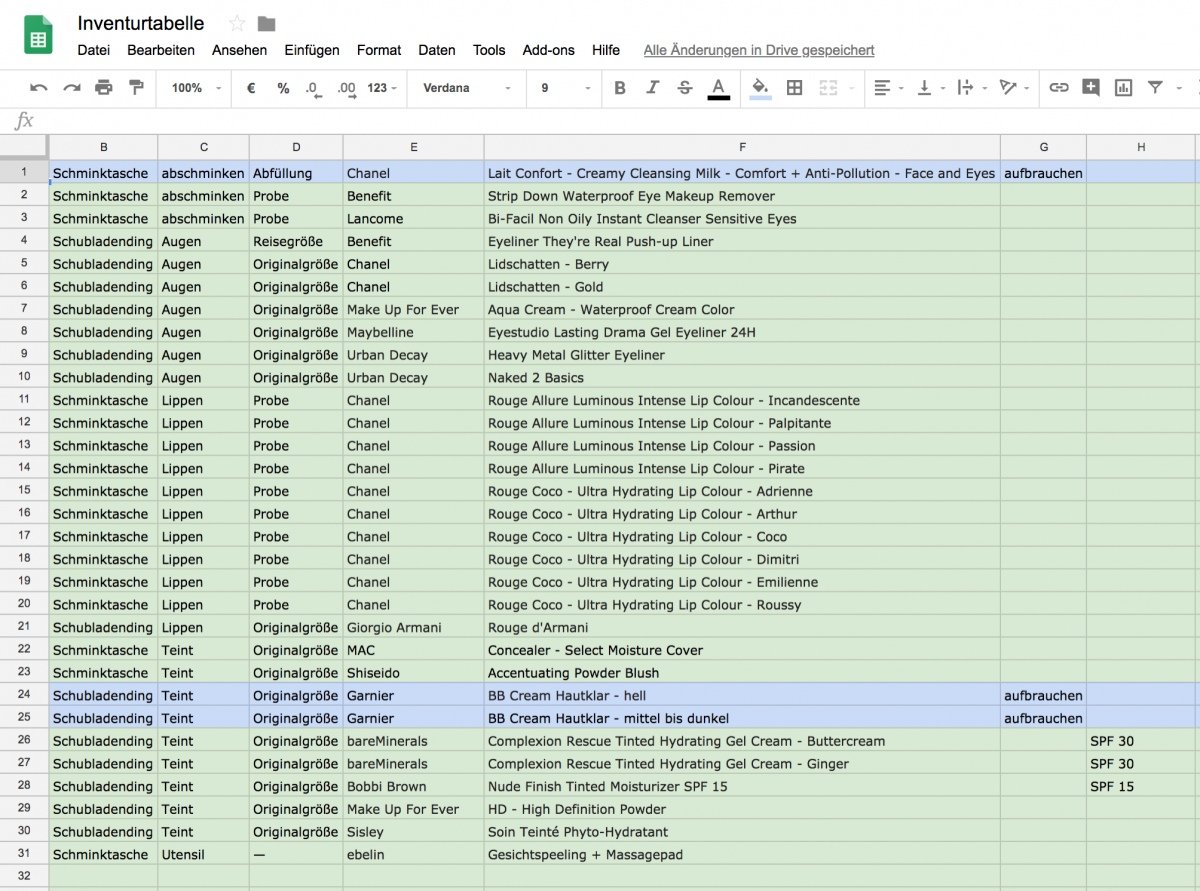Screen dimensions: 1200x891
Task: Select the 'Shiseido' cell
Action: tap(413, 673)
